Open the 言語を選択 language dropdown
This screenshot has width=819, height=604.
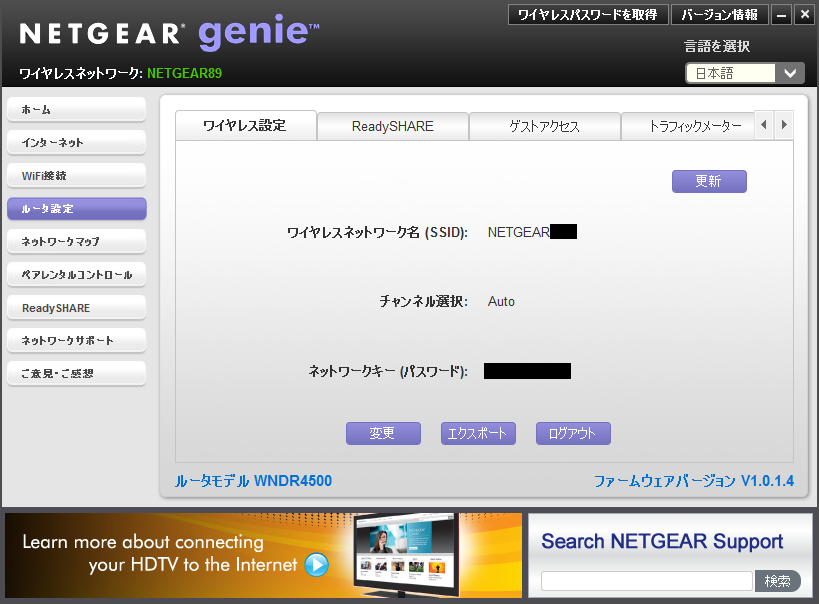click(x=744, y=73)
